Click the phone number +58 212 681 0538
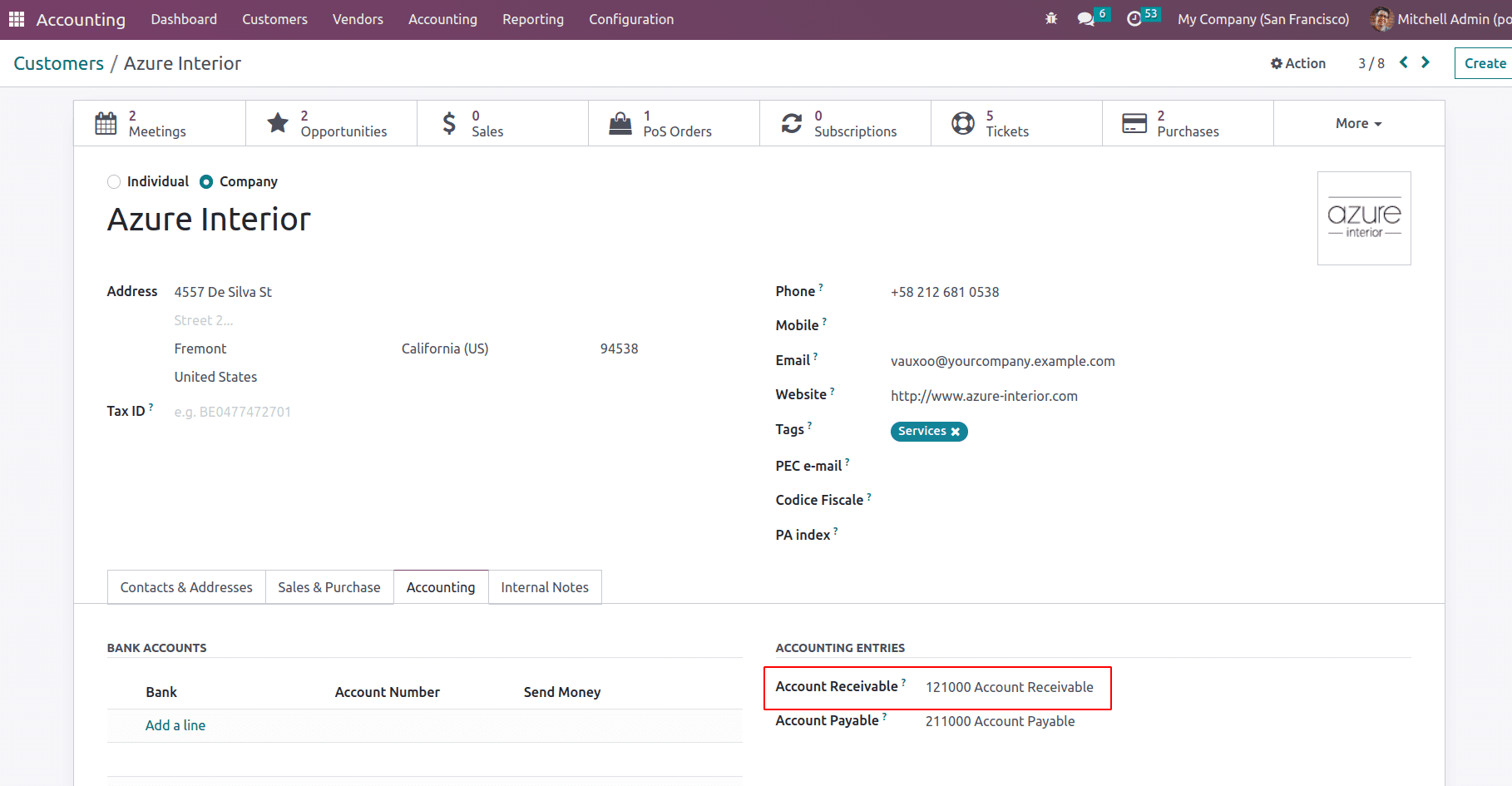 [x=945, y=292]
